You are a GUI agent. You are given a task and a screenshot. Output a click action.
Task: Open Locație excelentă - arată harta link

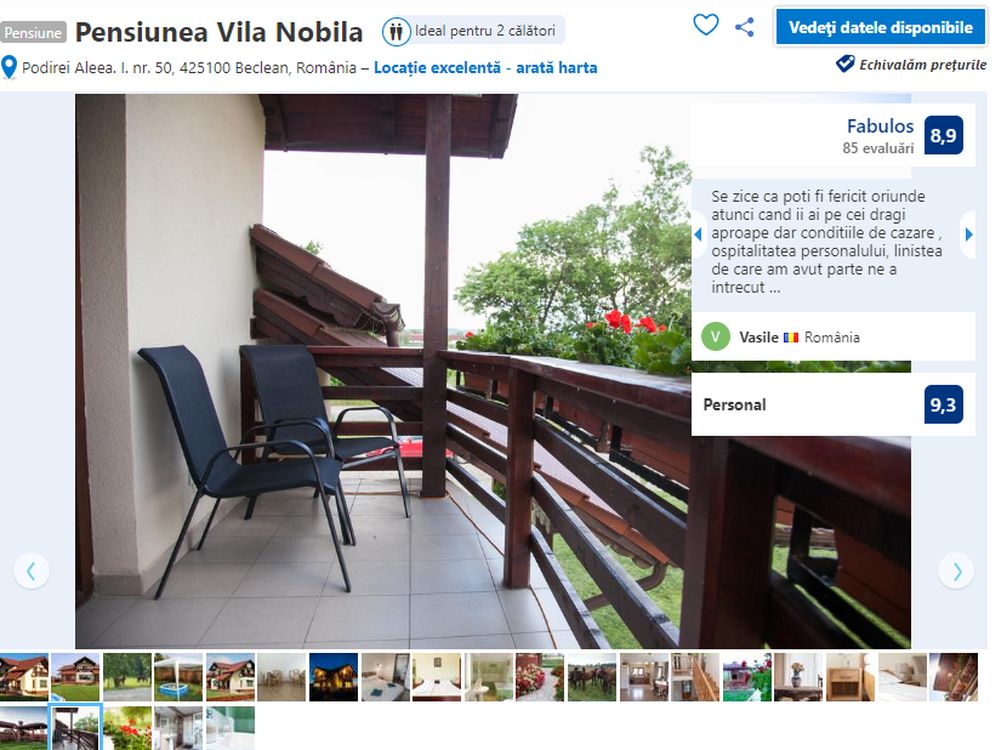485,68
